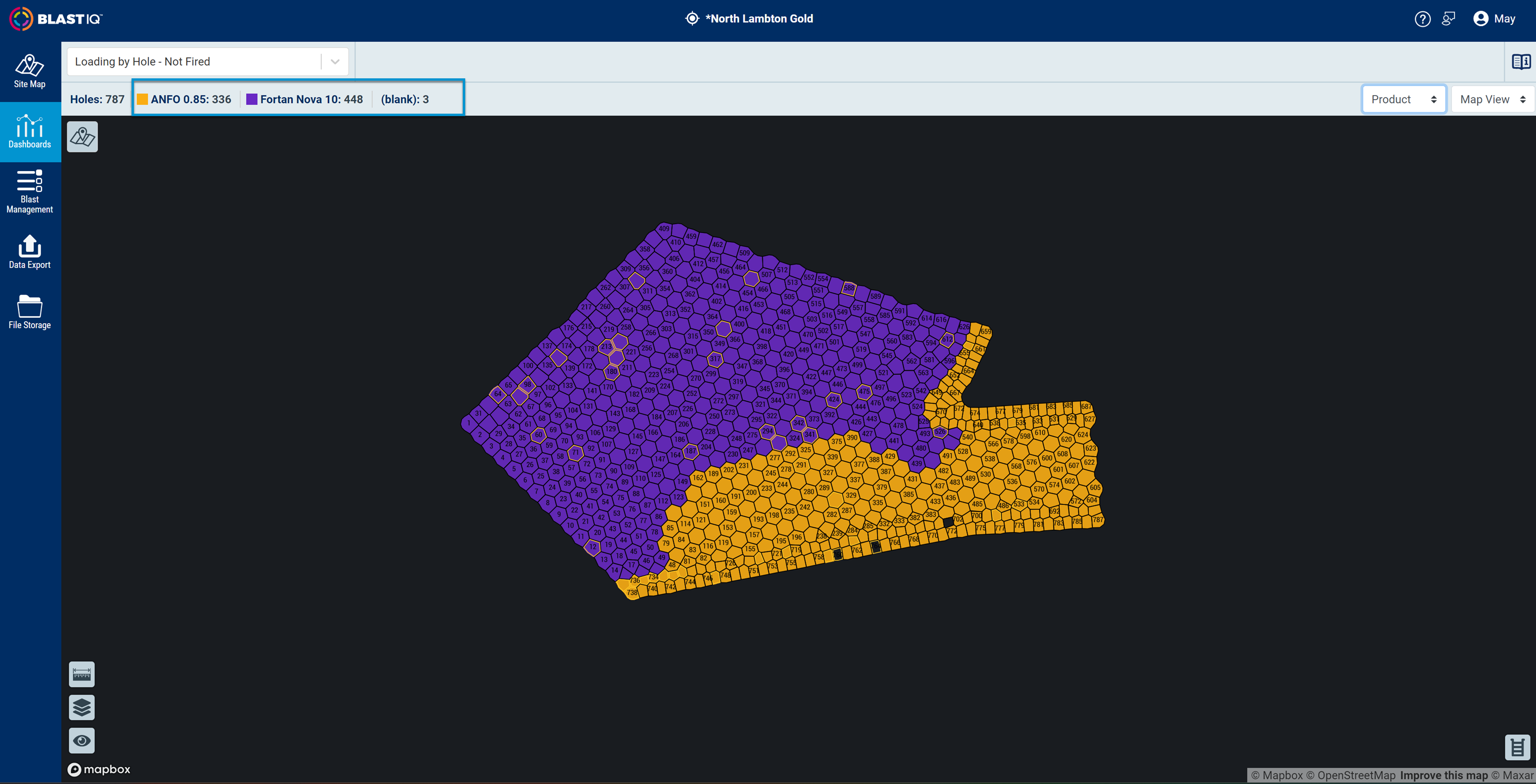Open File Storage
The image size is (1536, 784).
click(x=30, y=312)
